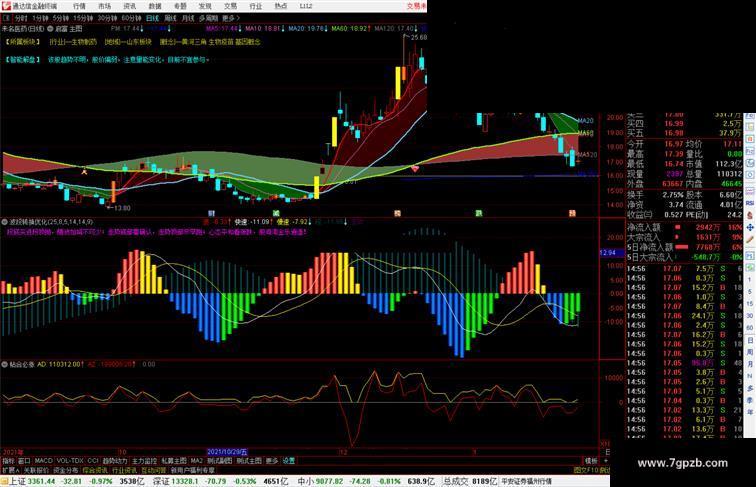756x487 pixels.
Task: Select the 15分钟 chart period
Action: [x=83, y=18]
